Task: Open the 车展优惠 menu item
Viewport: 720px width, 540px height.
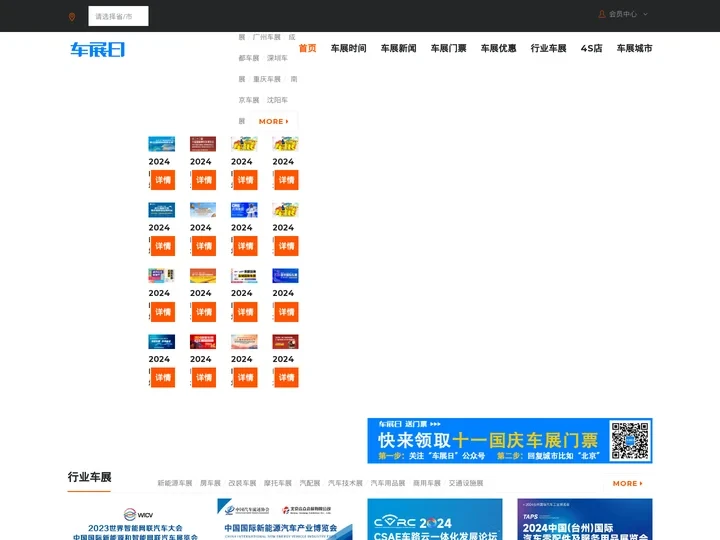Action: tap(499, 48)
